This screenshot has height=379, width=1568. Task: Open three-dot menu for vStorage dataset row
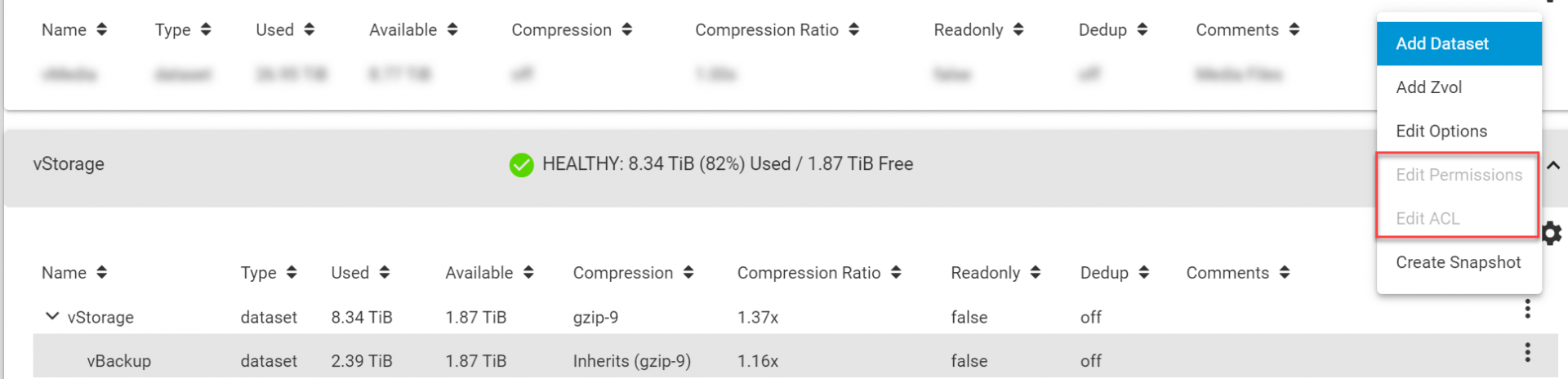1527,309
